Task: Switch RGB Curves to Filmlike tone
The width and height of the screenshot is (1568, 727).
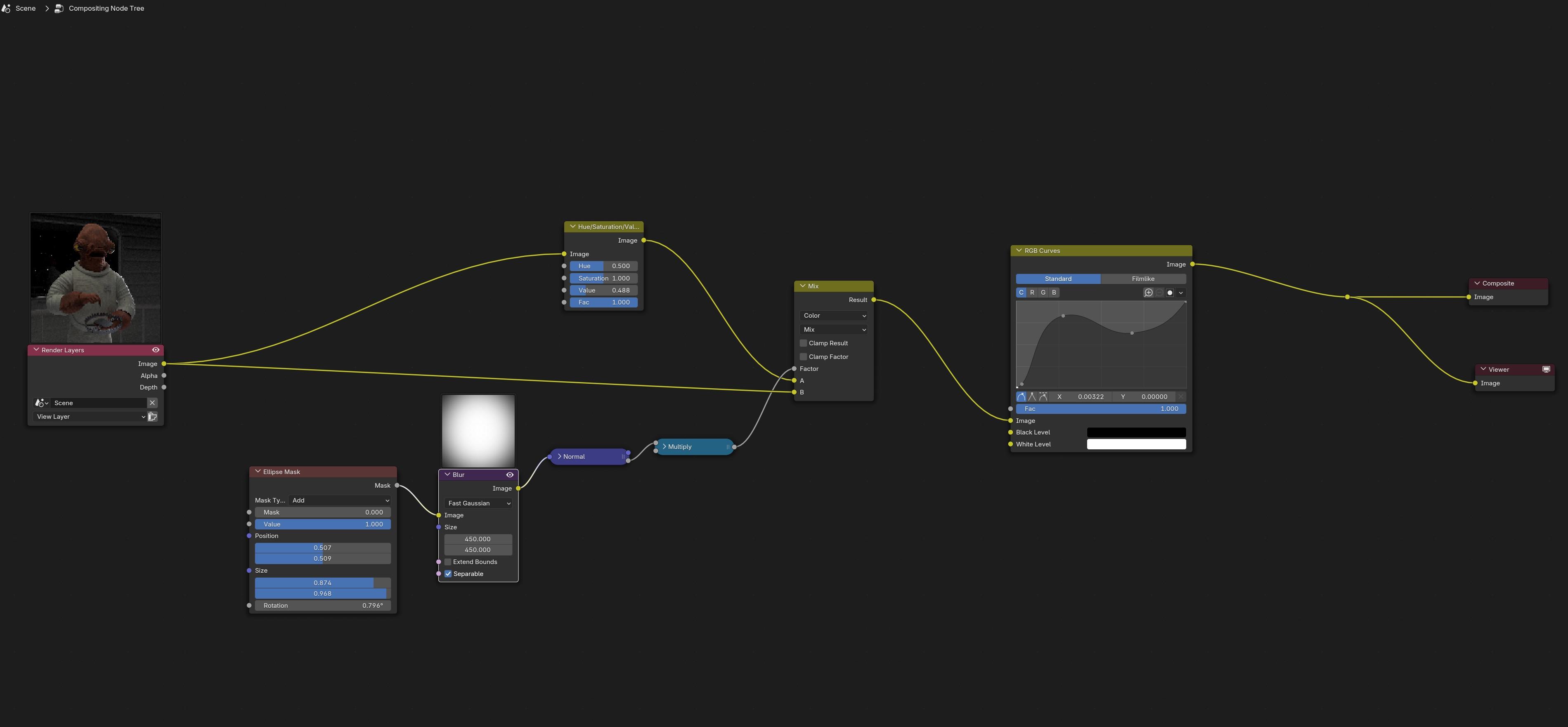Action: tap(1142, 279)
